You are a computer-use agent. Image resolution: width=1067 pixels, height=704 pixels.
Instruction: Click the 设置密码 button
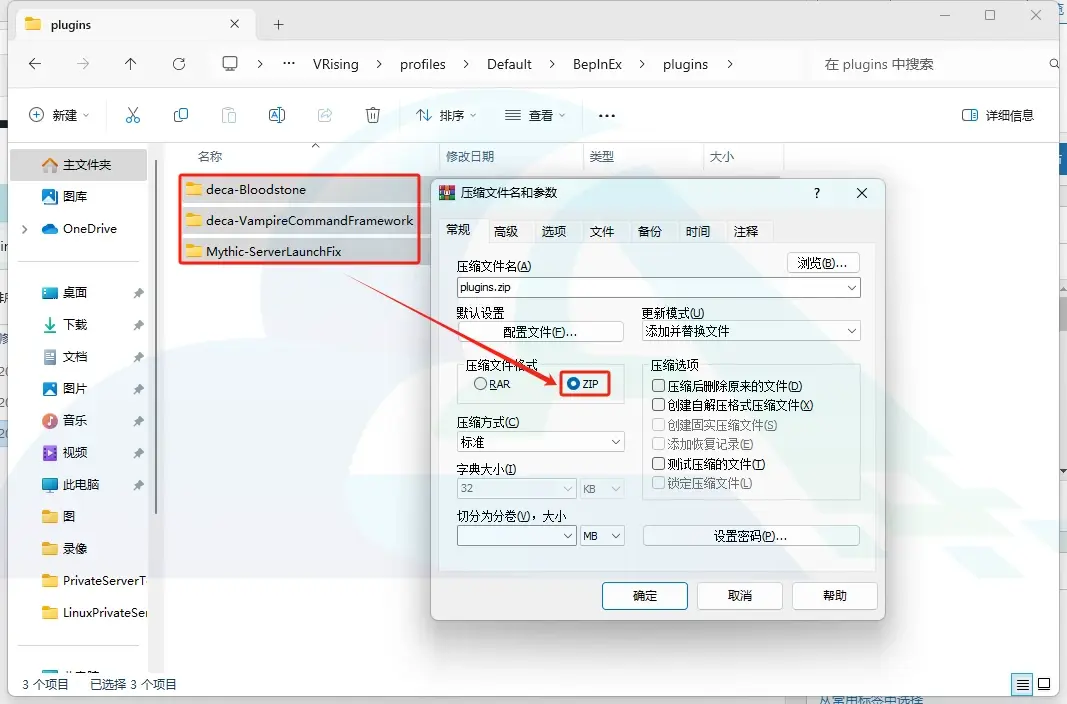[x=751, y=536]
